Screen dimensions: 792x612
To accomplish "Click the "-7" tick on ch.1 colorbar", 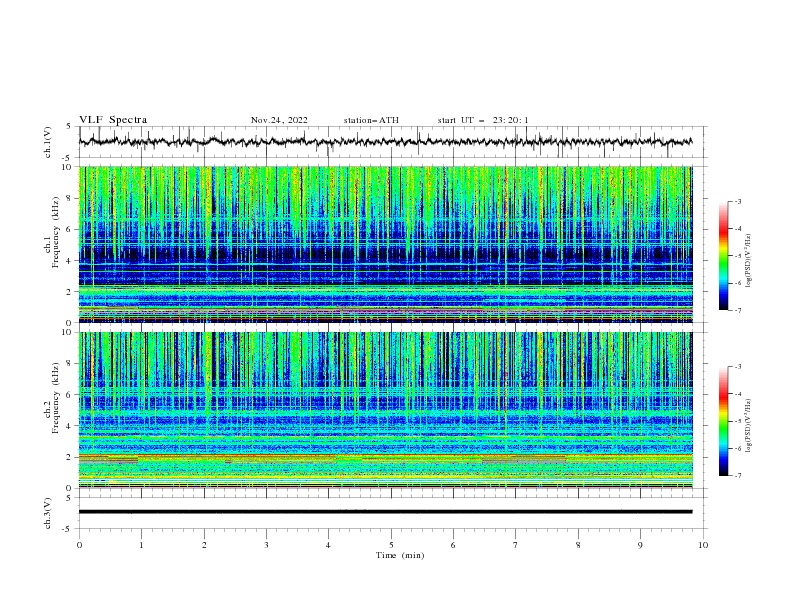I will 737,310.
